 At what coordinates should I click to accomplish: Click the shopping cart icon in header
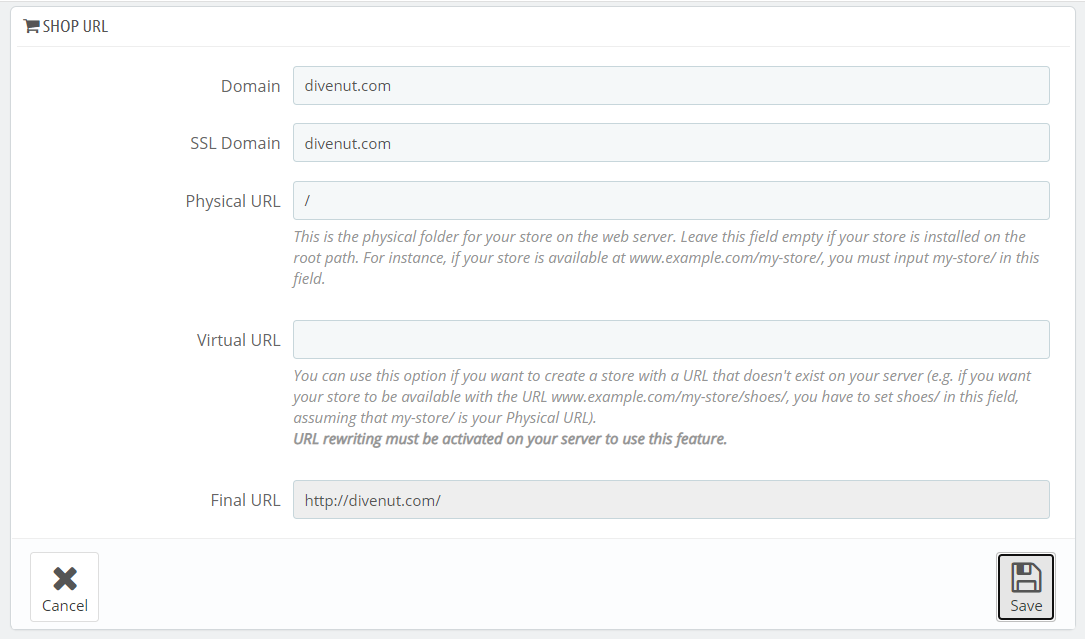[31, 27]
